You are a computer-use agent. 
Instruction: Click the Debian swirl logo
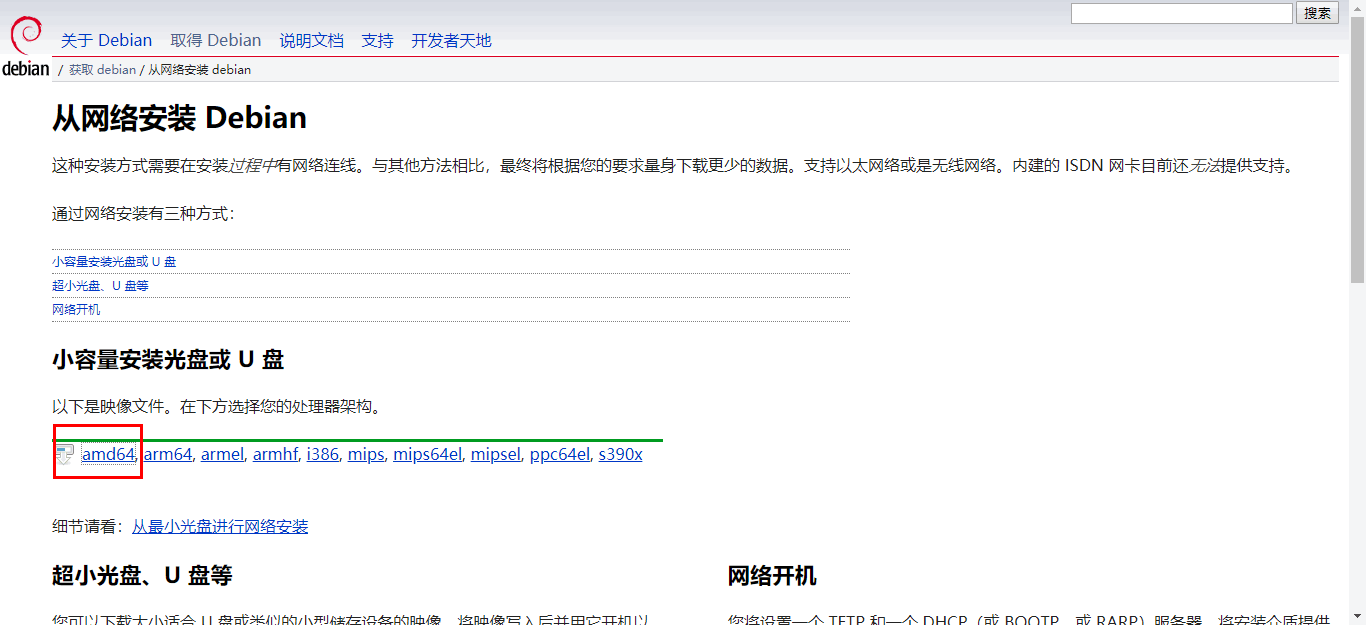25,46
